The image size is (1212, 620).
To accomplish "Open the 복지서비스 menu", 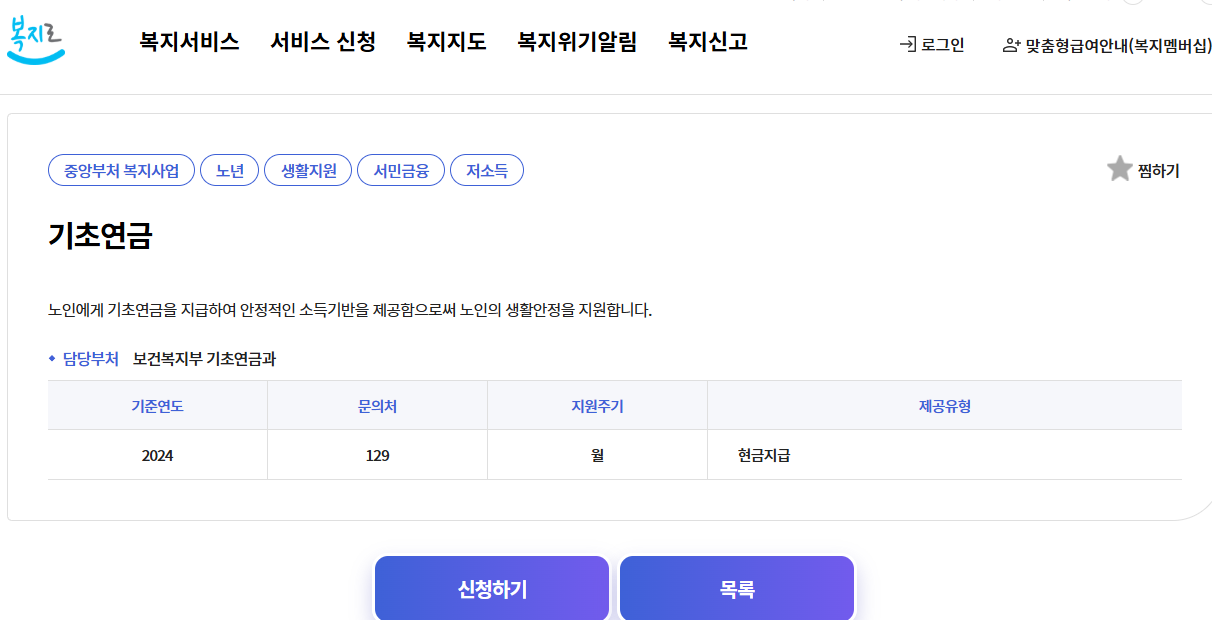I will pos(189,42).
